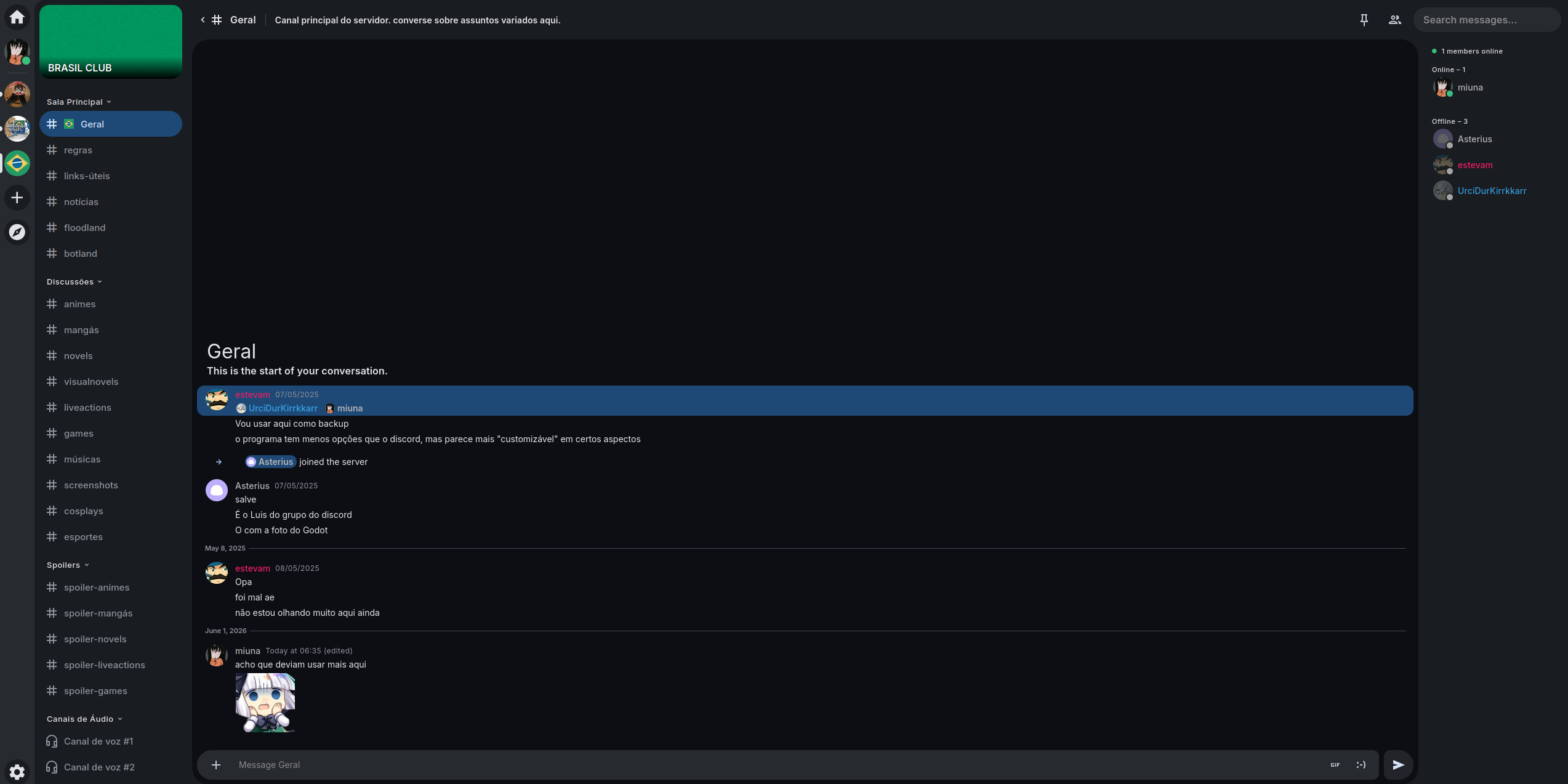
Task: Click UrciDurKirrkkarr mention in estevam's message
Action: 277,408
